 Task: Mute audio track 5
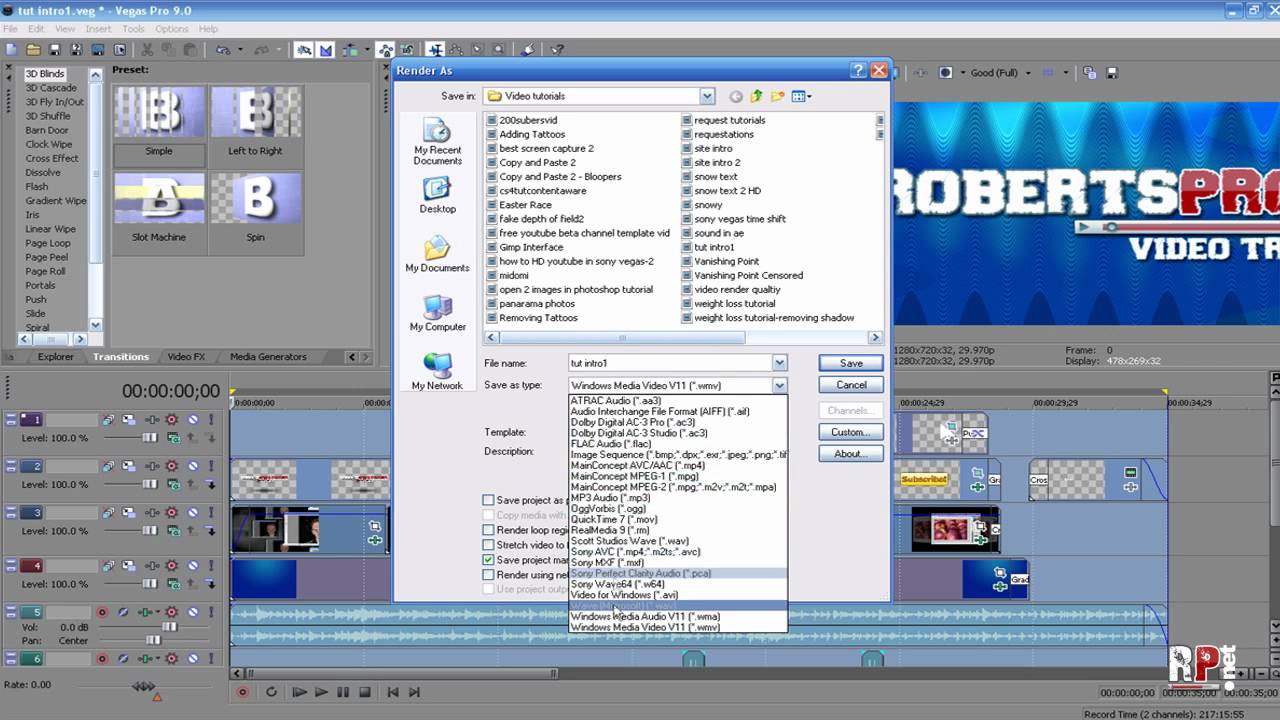coord(193,612)
